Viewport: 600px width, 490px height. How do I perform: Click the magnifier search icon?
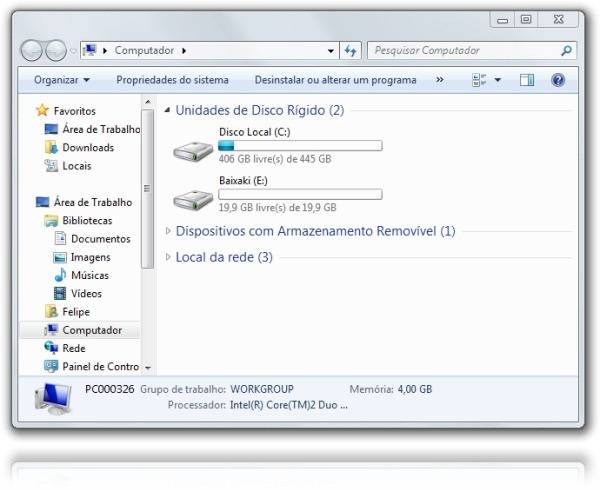pyautogui.click(x=566, y=50)
